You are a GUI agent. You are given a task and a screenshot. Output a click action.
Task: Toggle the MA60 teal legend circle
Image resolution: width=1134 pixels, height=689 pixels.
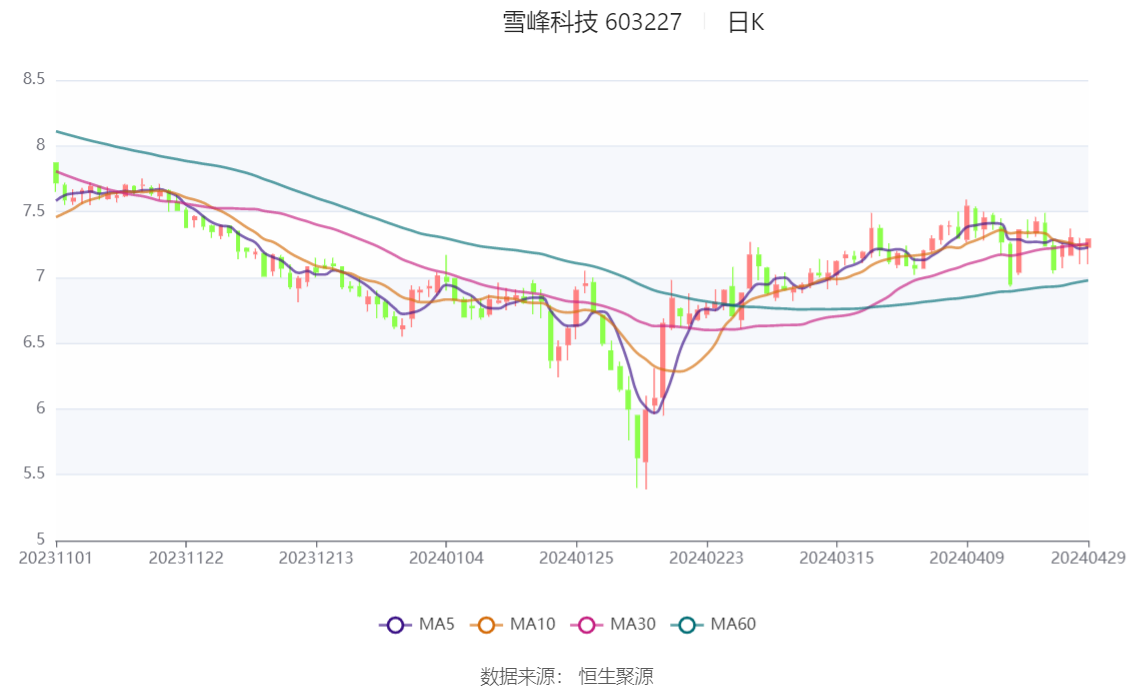(x=687, y=625)
